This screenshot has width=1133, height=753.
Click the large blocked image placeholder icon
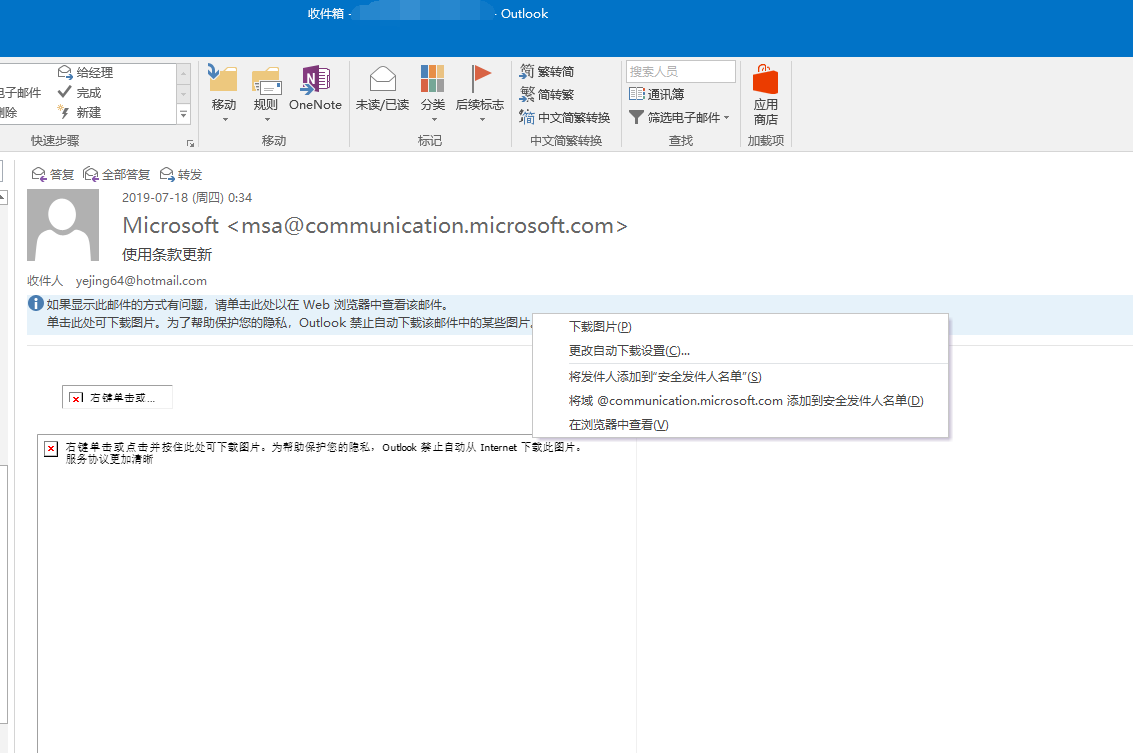pos(51,449)
